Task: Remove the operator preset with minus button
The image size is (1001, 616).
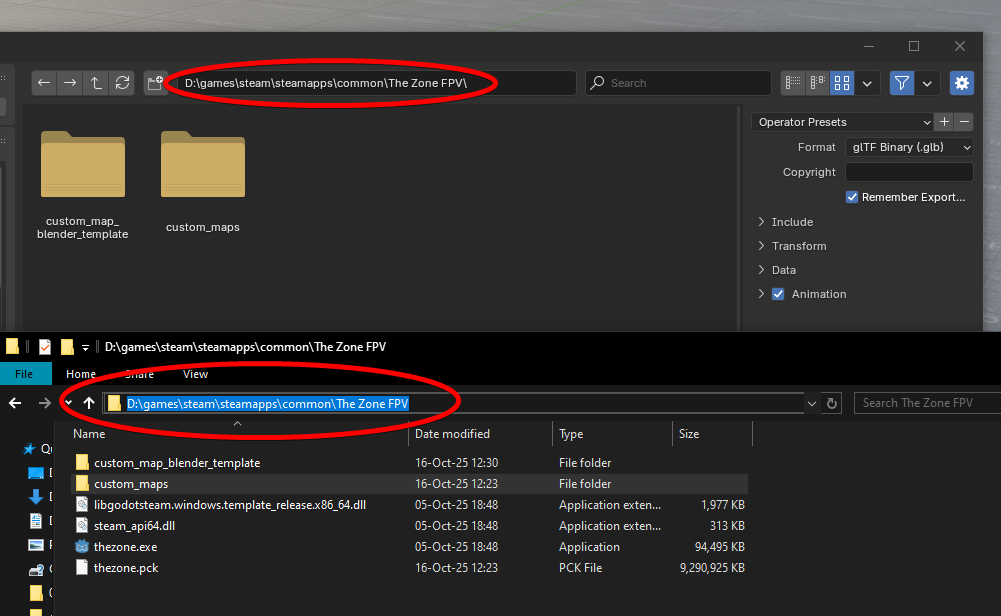Action: pyautogui.click(x=964, y=122)
